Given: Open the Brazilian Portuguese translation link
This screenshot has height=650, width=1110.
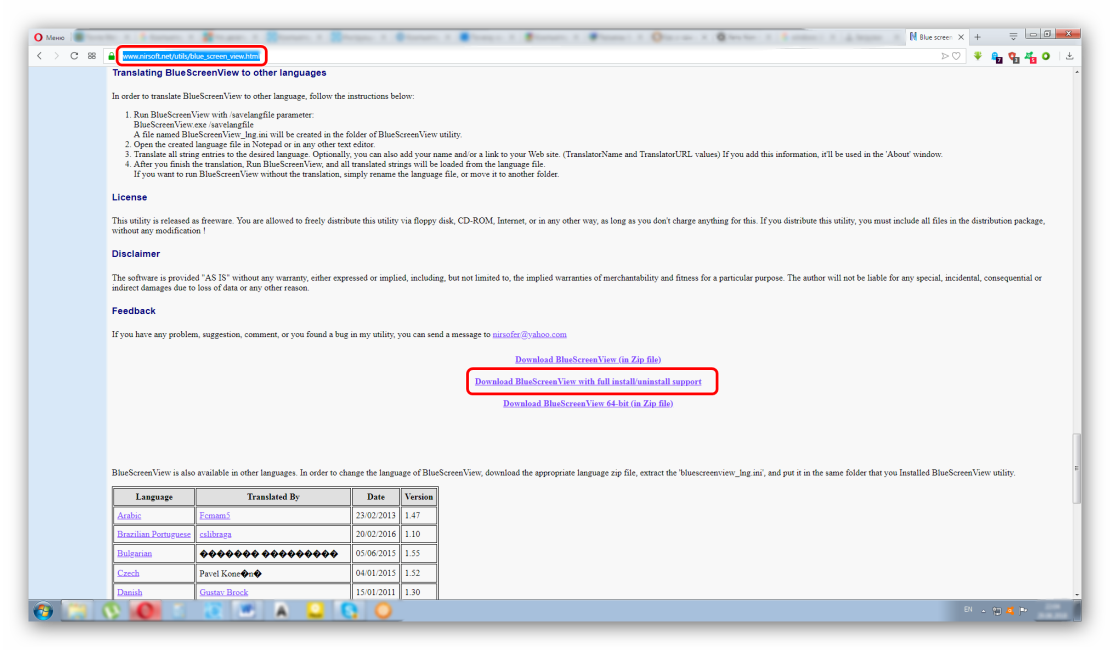Looking at the screenshot, I should point(154,534).
